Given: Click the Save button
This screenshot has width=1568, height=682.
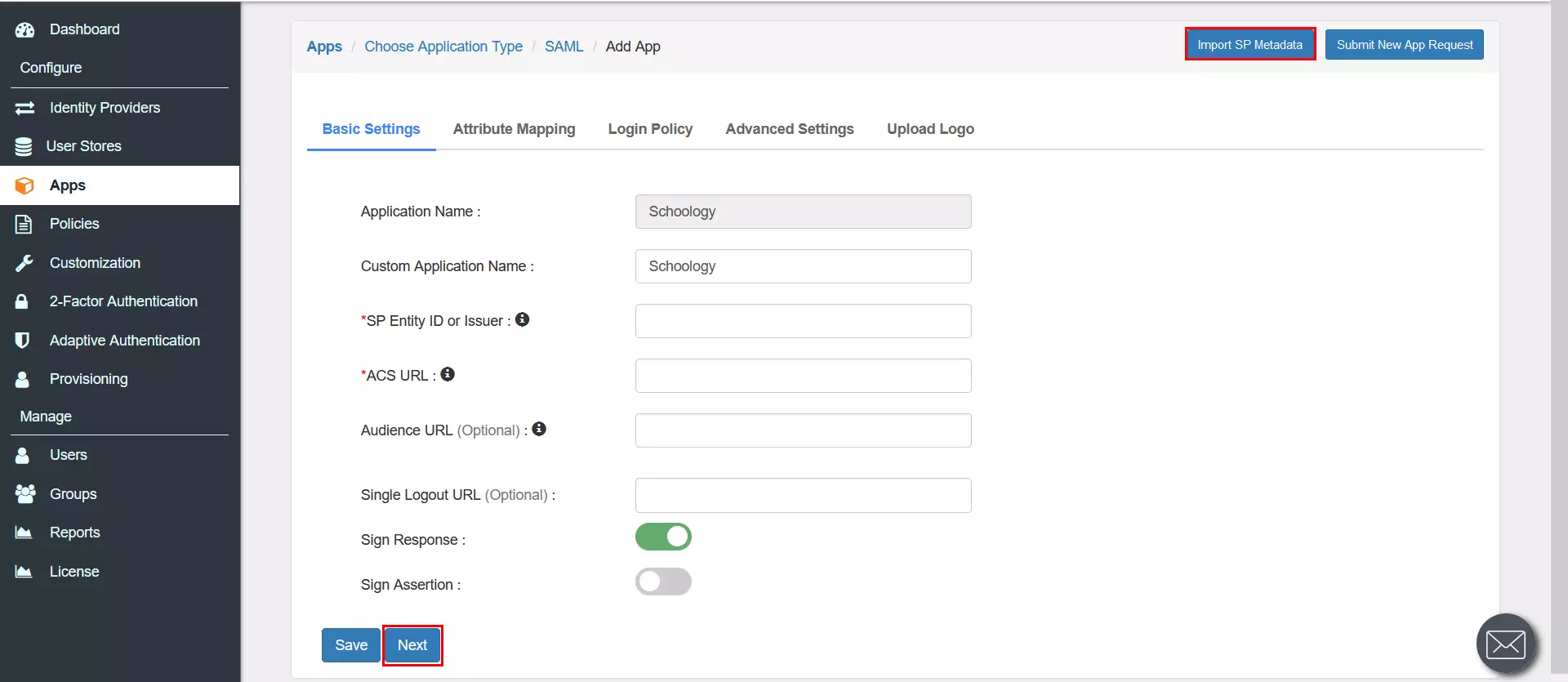Looking at the screenshot, I should tap(351, 645).
